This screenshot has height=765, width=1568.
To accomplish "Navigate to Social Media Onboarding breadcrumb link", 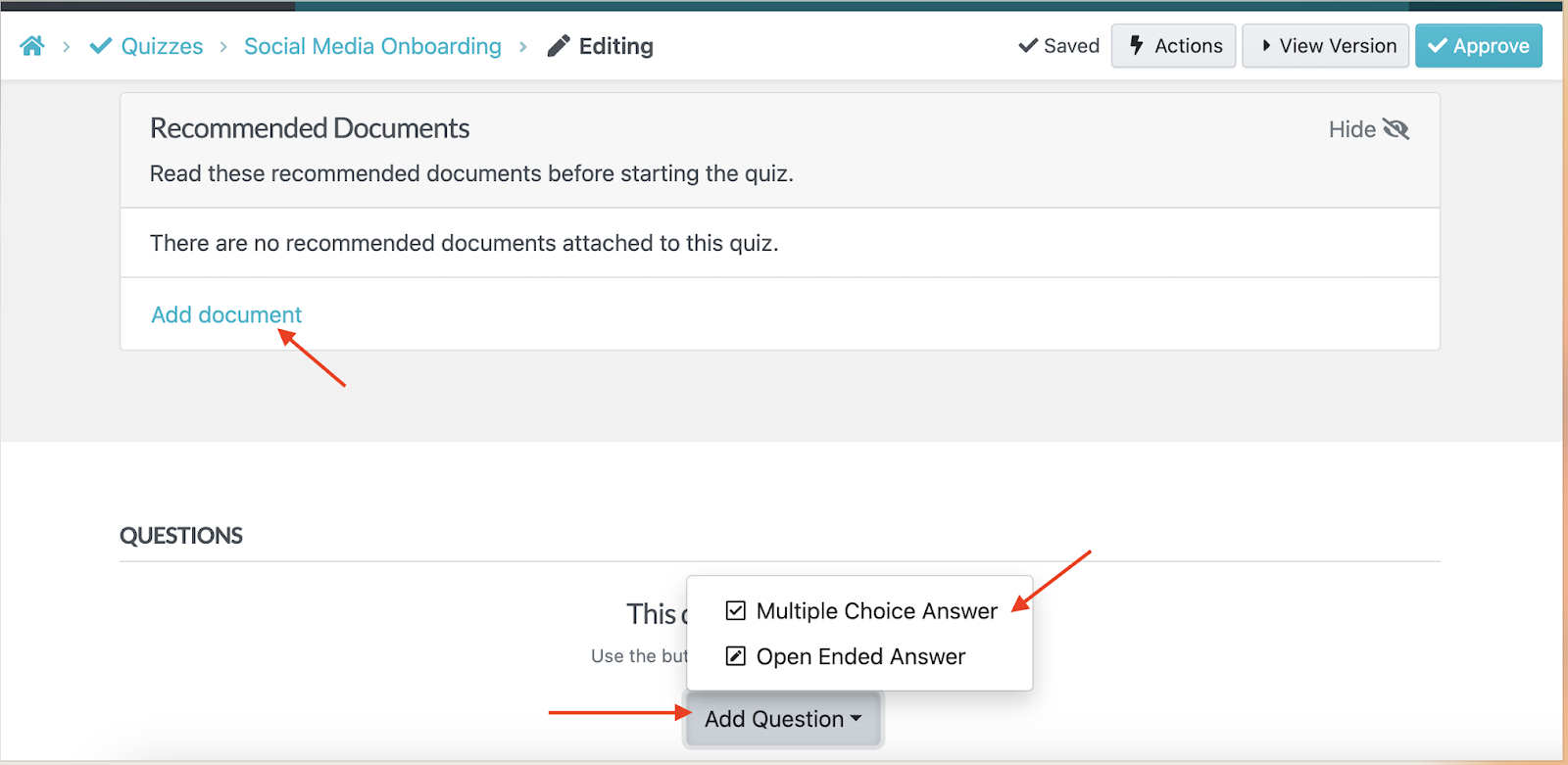I will [x=372, y=45].
